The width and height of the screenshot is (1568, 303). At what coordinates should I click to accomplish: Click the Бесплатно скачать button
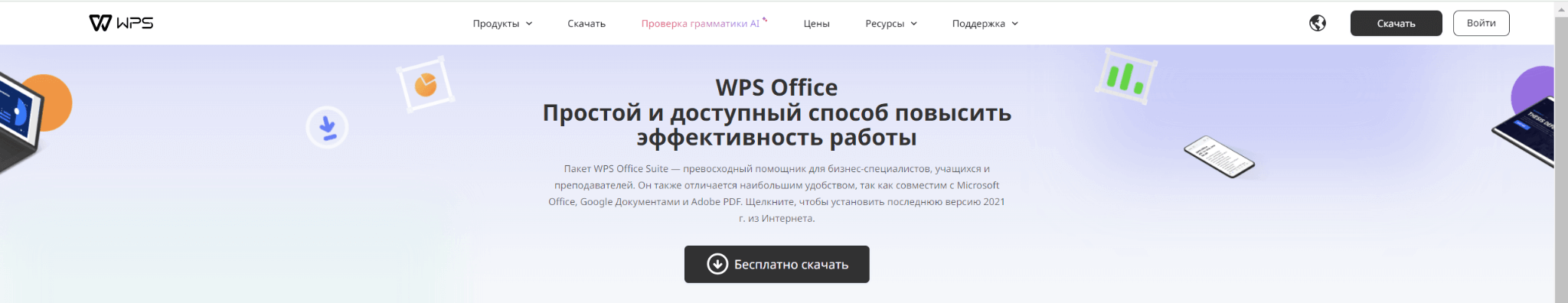coord(776,264)
